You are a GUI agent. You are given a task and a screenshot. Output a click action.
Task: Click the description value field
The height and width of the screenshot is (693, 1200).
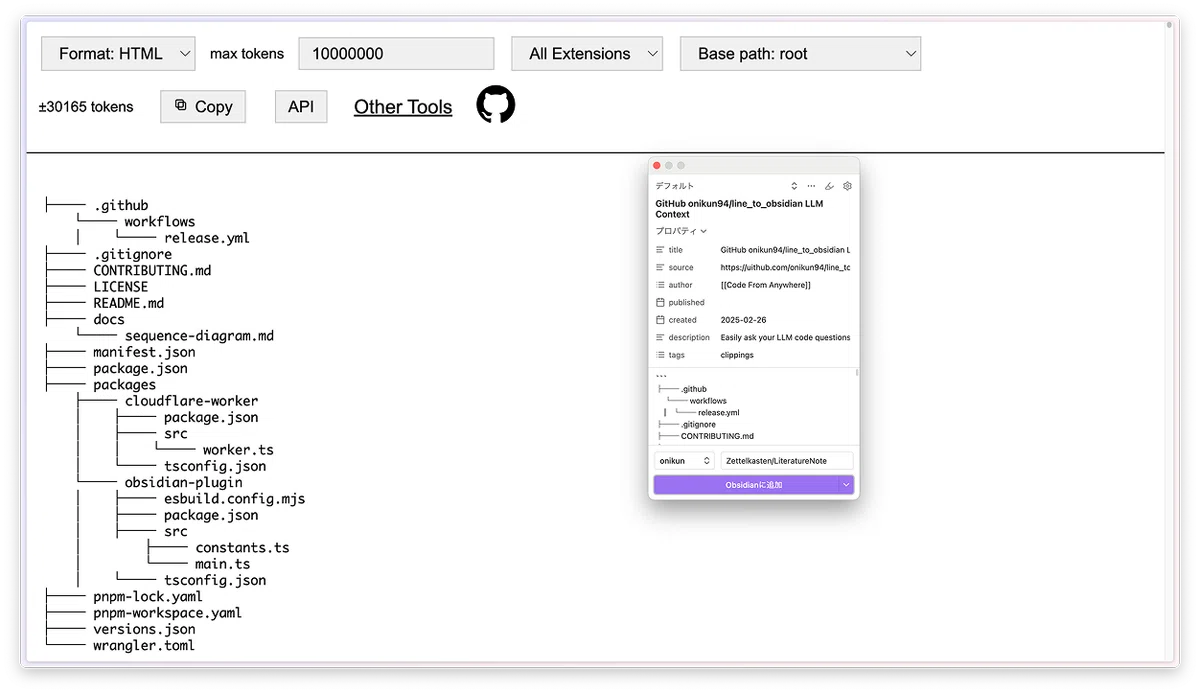pyautogui.click(x=785, y=337)
